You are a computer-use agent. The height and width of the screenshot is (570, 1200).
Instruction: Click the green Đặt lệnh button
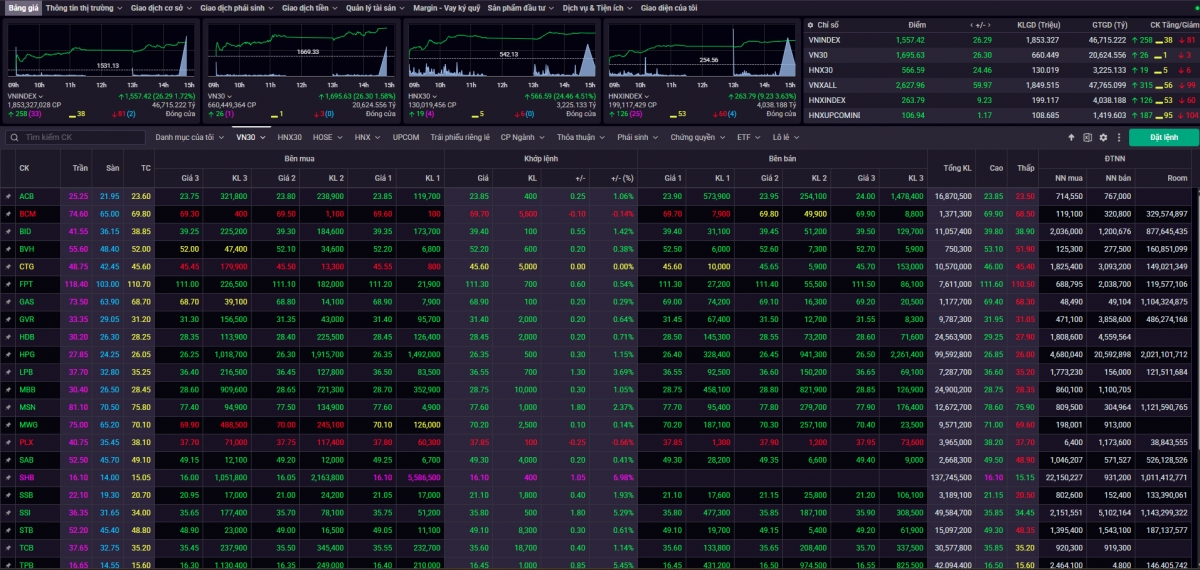1164,137
